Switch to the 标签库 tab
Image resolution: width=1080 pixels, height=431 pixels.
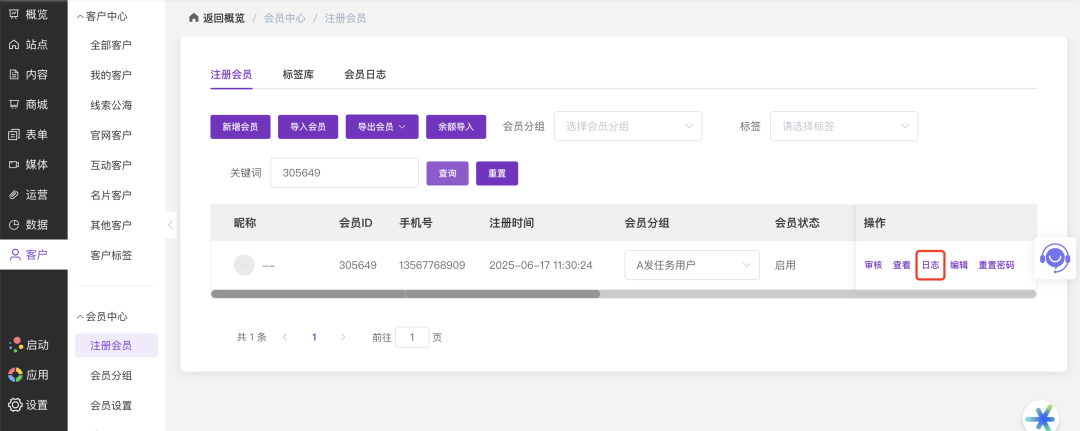click(x=298, y=74)
